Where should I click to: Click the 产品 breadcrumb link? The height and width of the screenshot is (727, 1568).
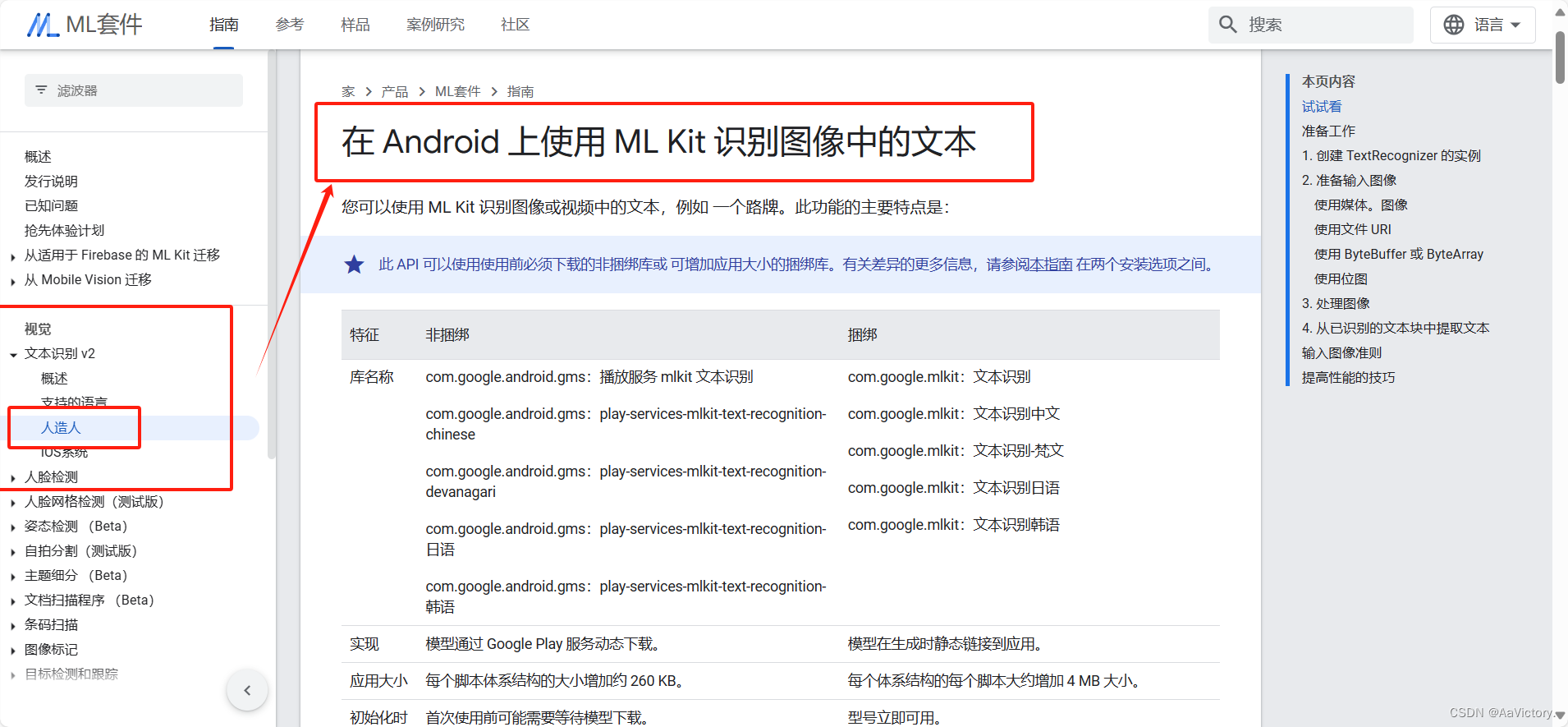pyautogui.click(x=395, y=92)
